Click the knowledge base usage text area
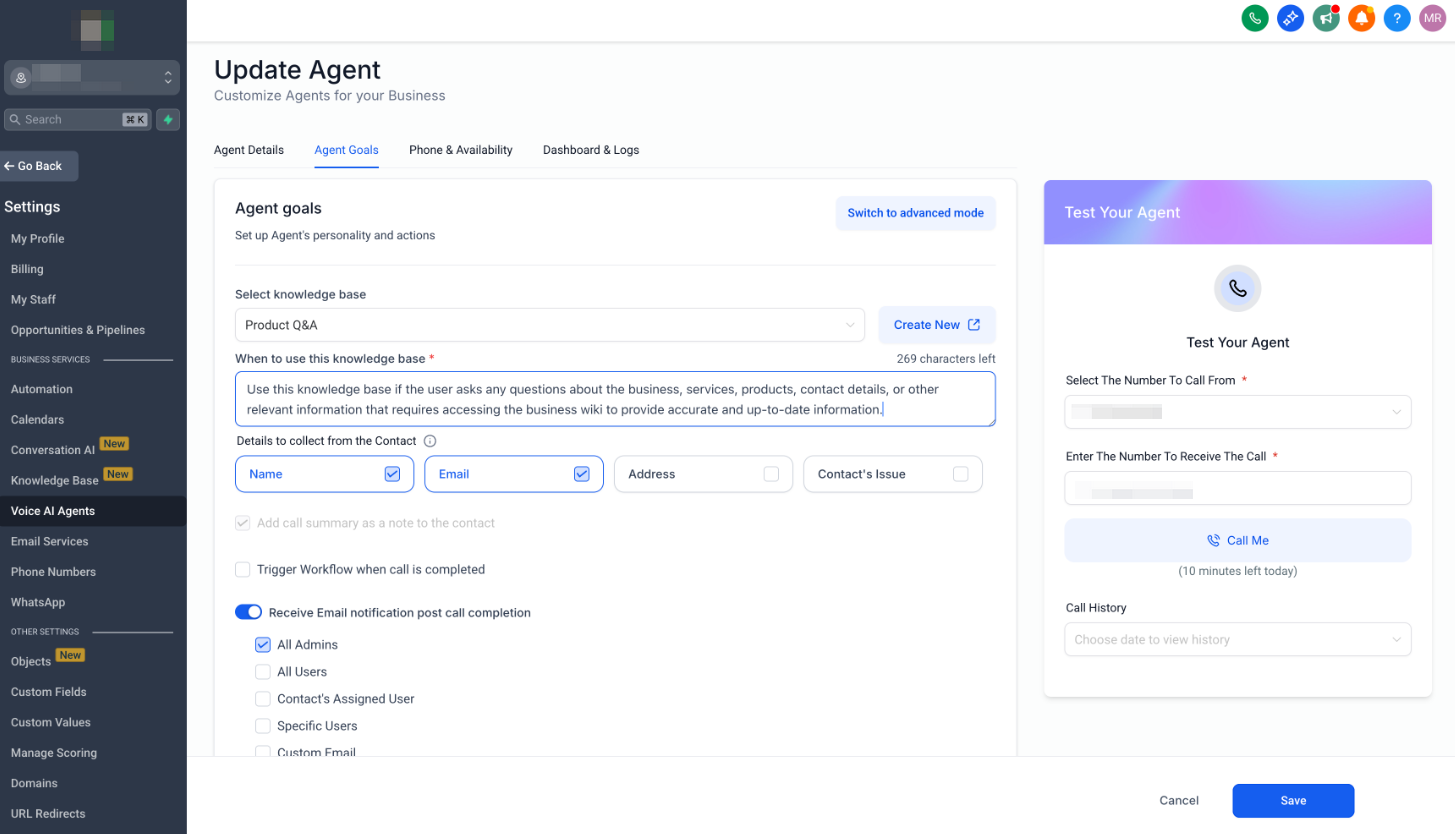 click(615, 399)
